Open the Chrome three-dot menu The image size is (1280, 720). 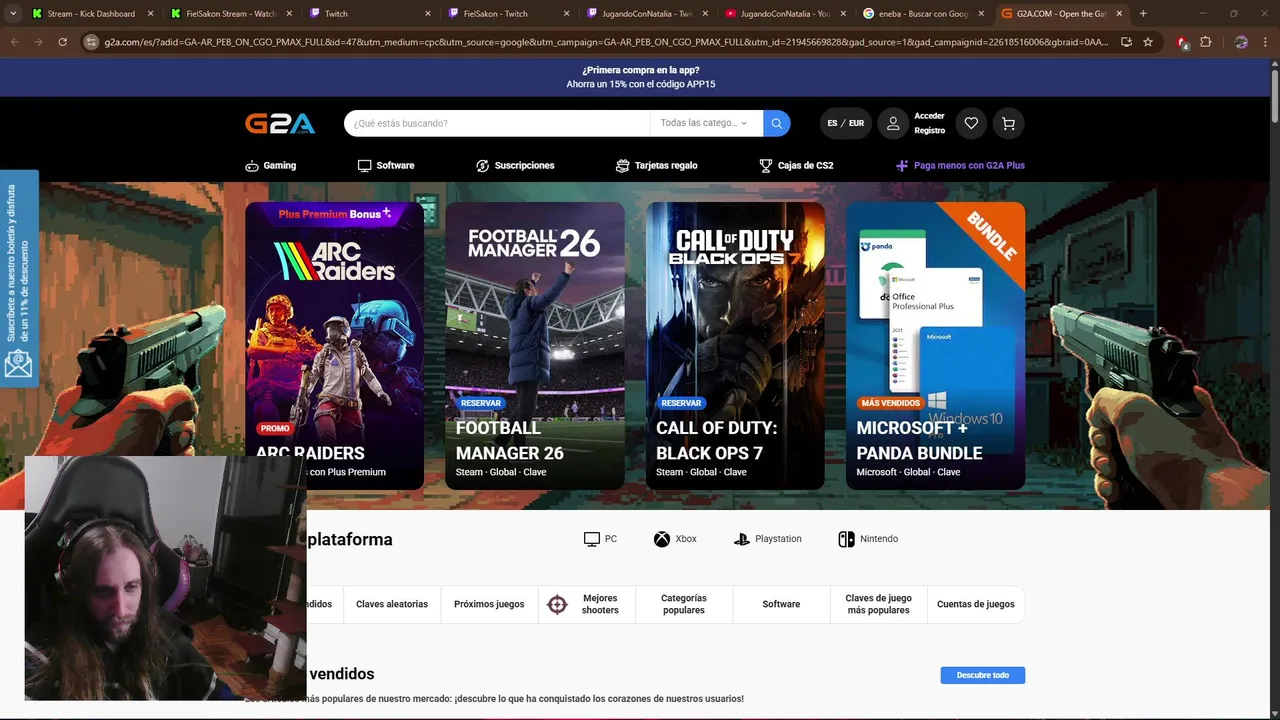click(x=1266, y=42)
